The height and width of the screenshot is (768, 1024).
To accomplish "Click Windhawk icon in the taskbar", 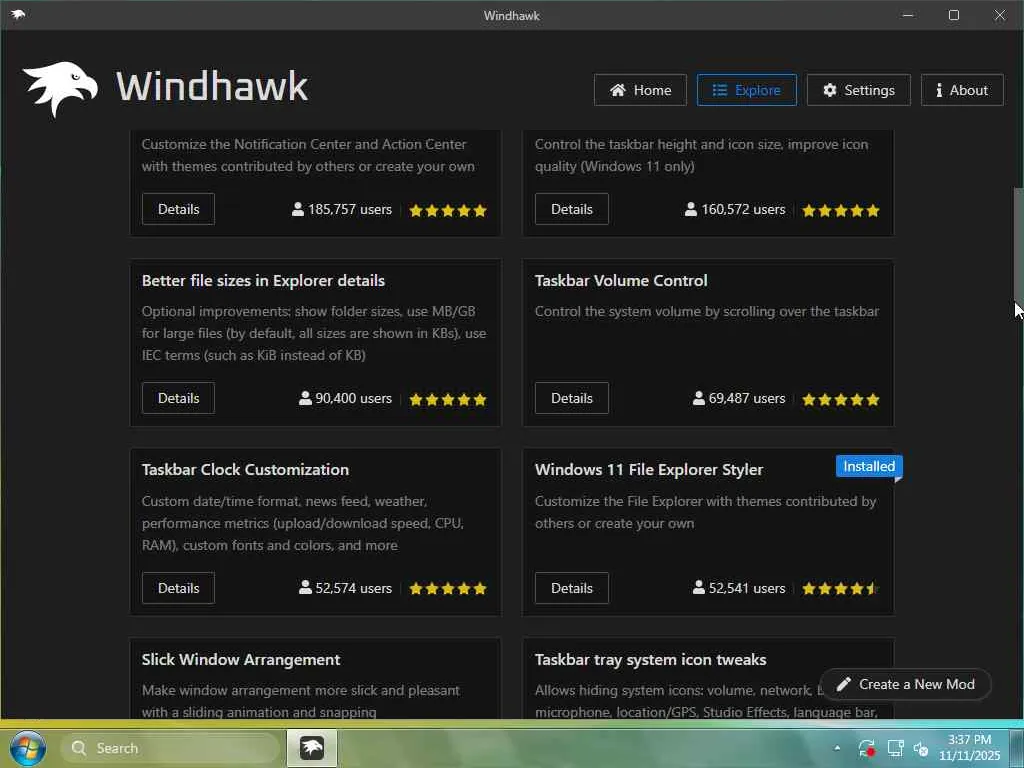I will pos(312,748).
